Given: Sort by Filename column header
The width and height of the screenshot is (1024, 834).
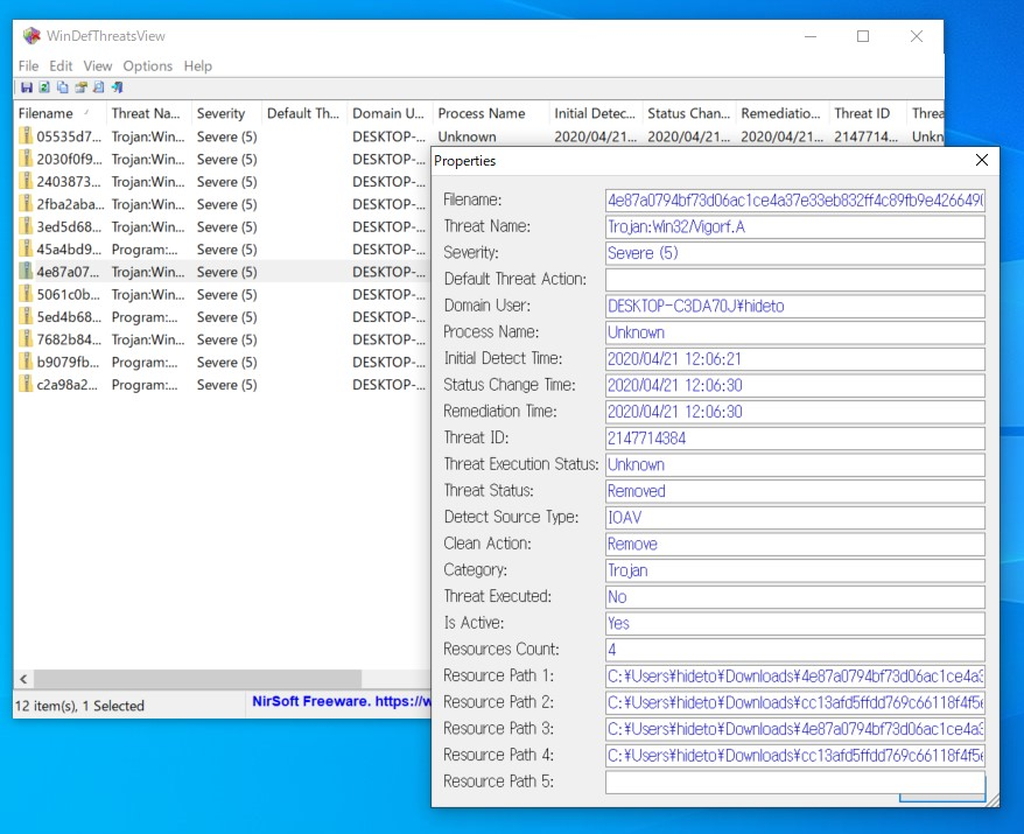Looking at the screenshot, I should click(60, 114).
